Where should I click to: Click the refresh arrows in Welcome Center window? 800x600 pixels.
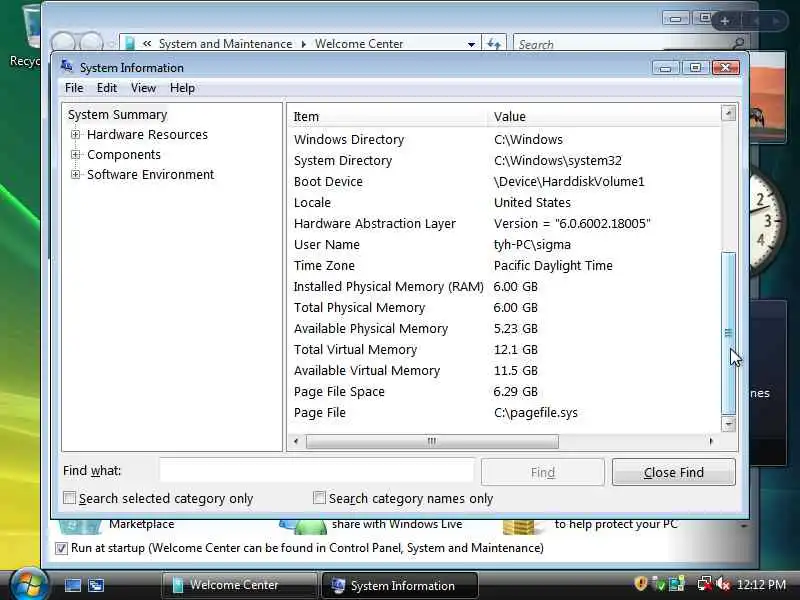tap(494, 44)
